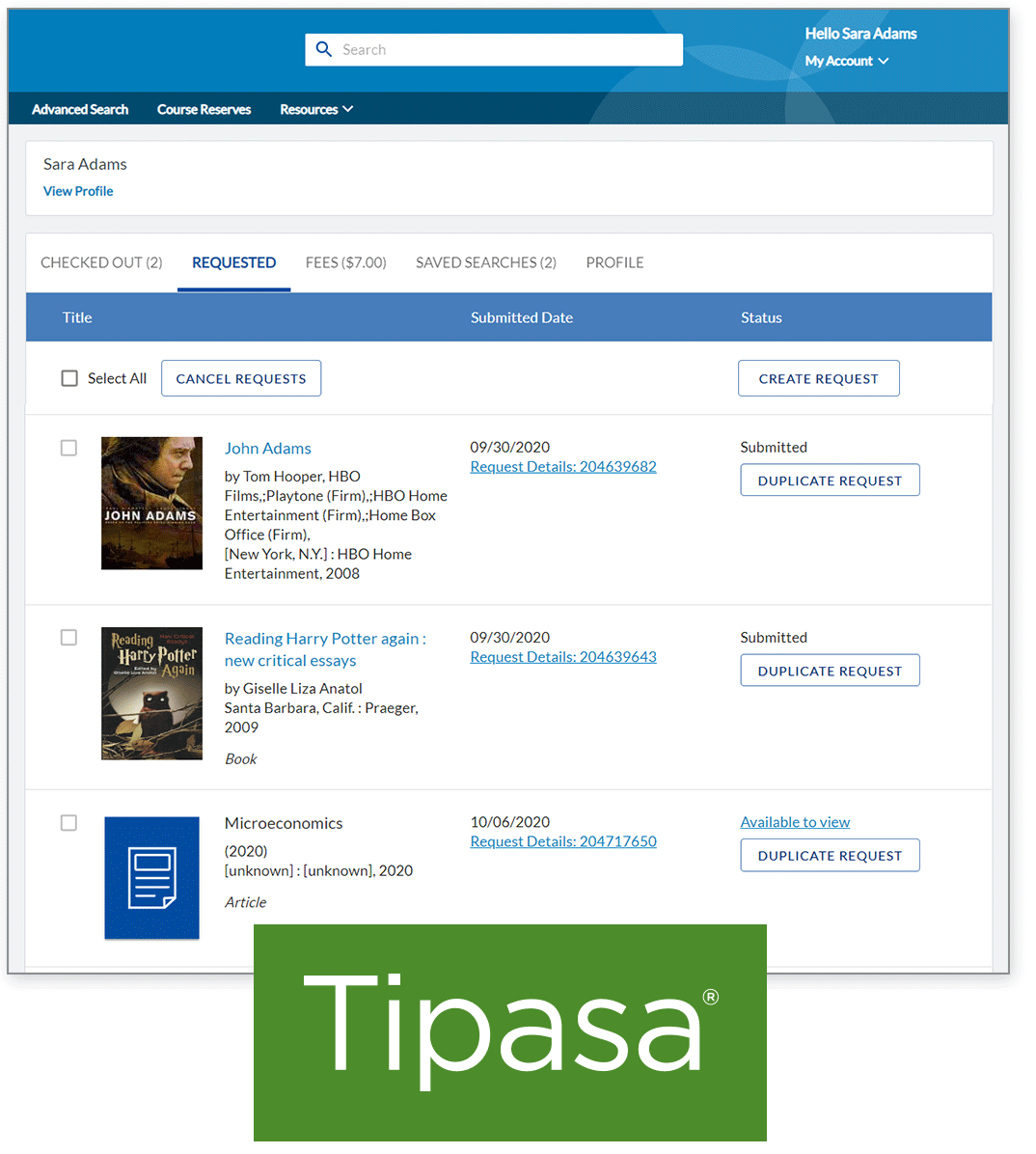
Task: Click the magnifying glass search icon
Action: [x=324, y=49]
